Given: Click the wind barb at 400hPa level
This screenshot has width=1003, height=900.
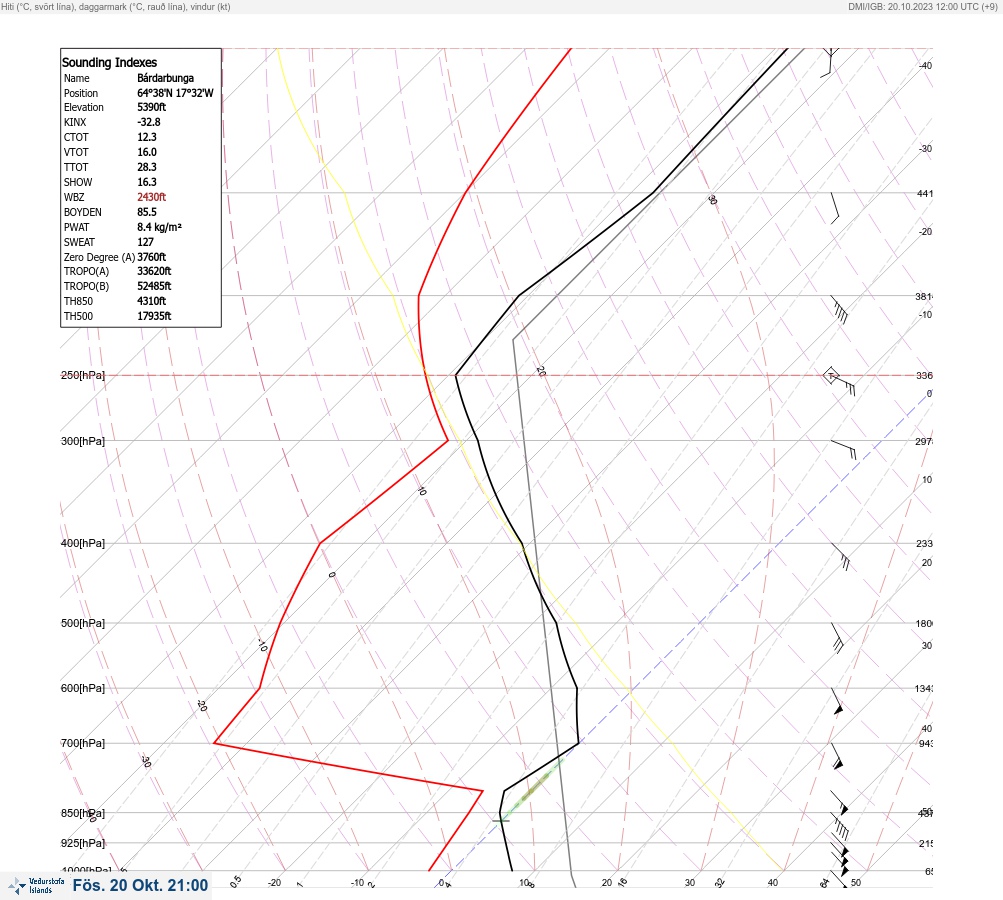Looking at the screenshot, I should point(841,557).
